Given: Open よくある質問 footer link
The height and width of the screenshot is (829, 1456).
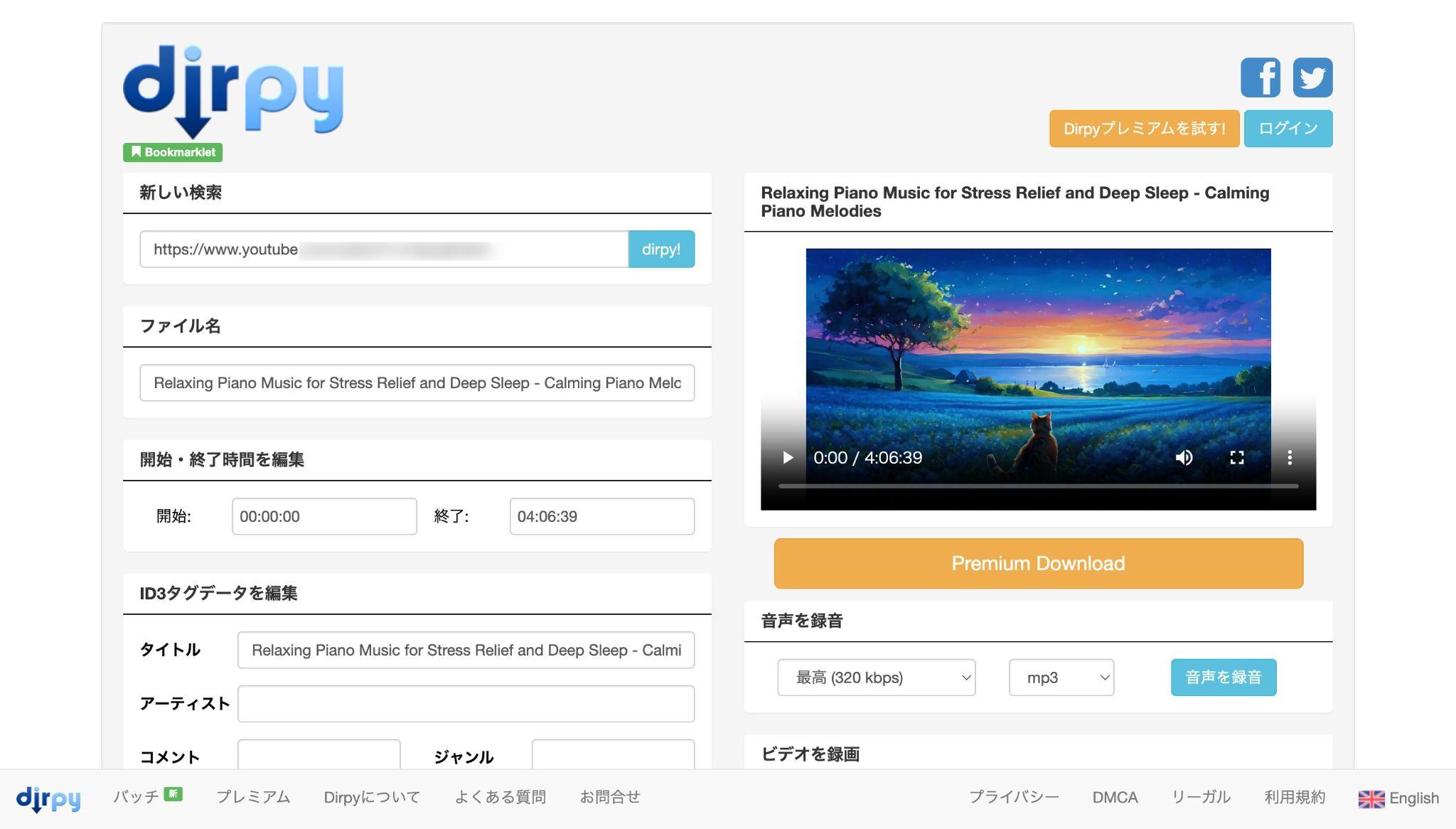Looking at the screenshot, I should [x=500, y=798].
